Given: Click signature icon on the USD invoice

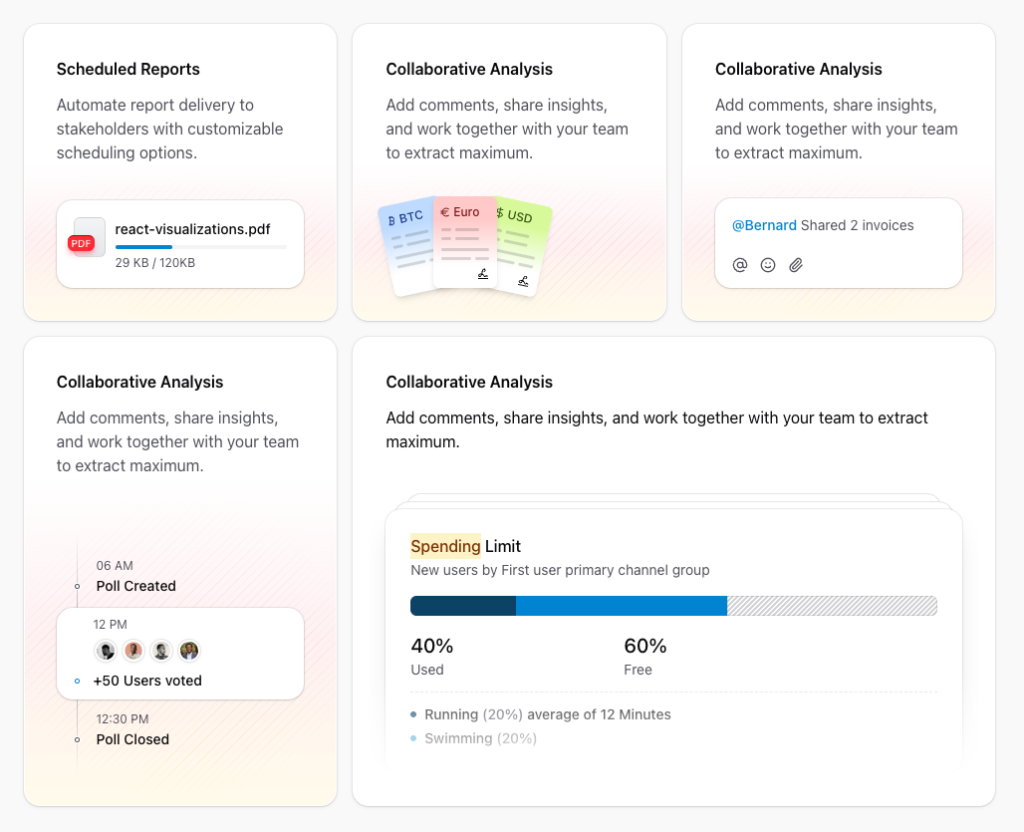Looking at the screenshot, I should pyautogui.click(x=523, y=282).
